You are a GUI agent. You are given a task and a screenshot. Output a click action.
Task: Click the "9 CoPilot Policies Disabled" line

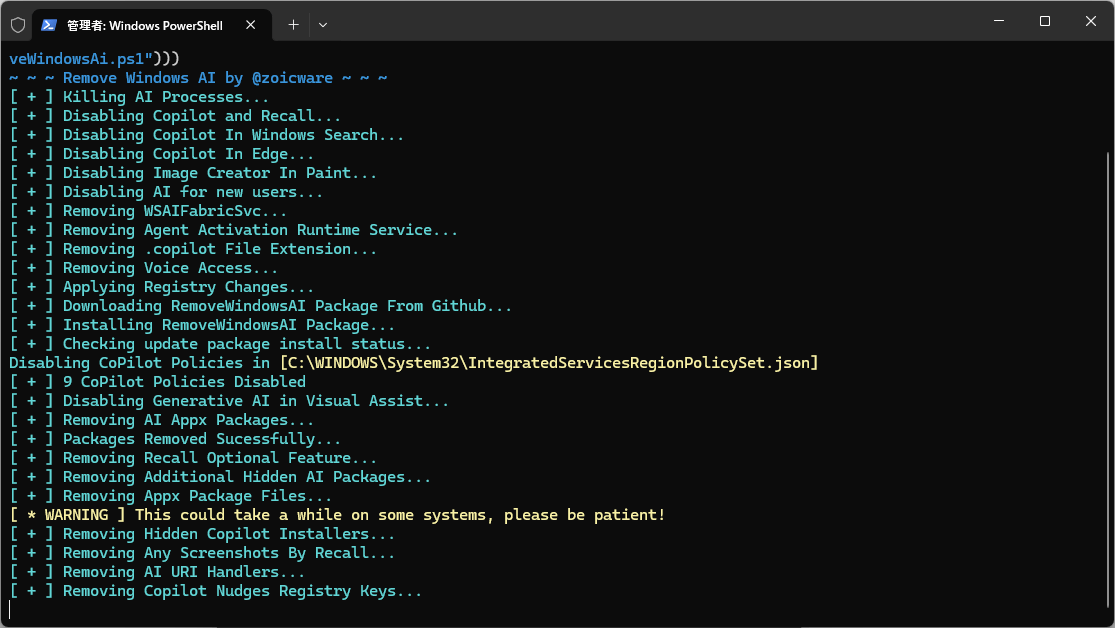(183, 382)
